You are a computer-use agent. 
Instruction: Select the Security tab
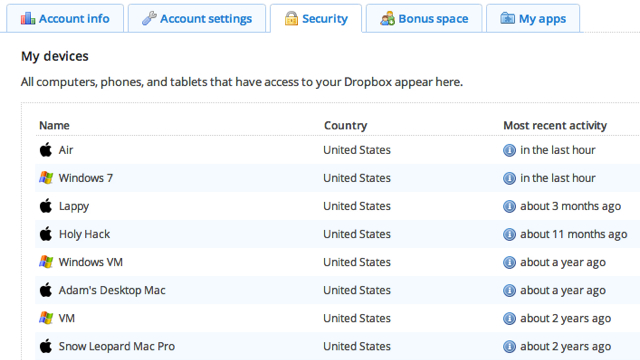[x=316, y=18]
